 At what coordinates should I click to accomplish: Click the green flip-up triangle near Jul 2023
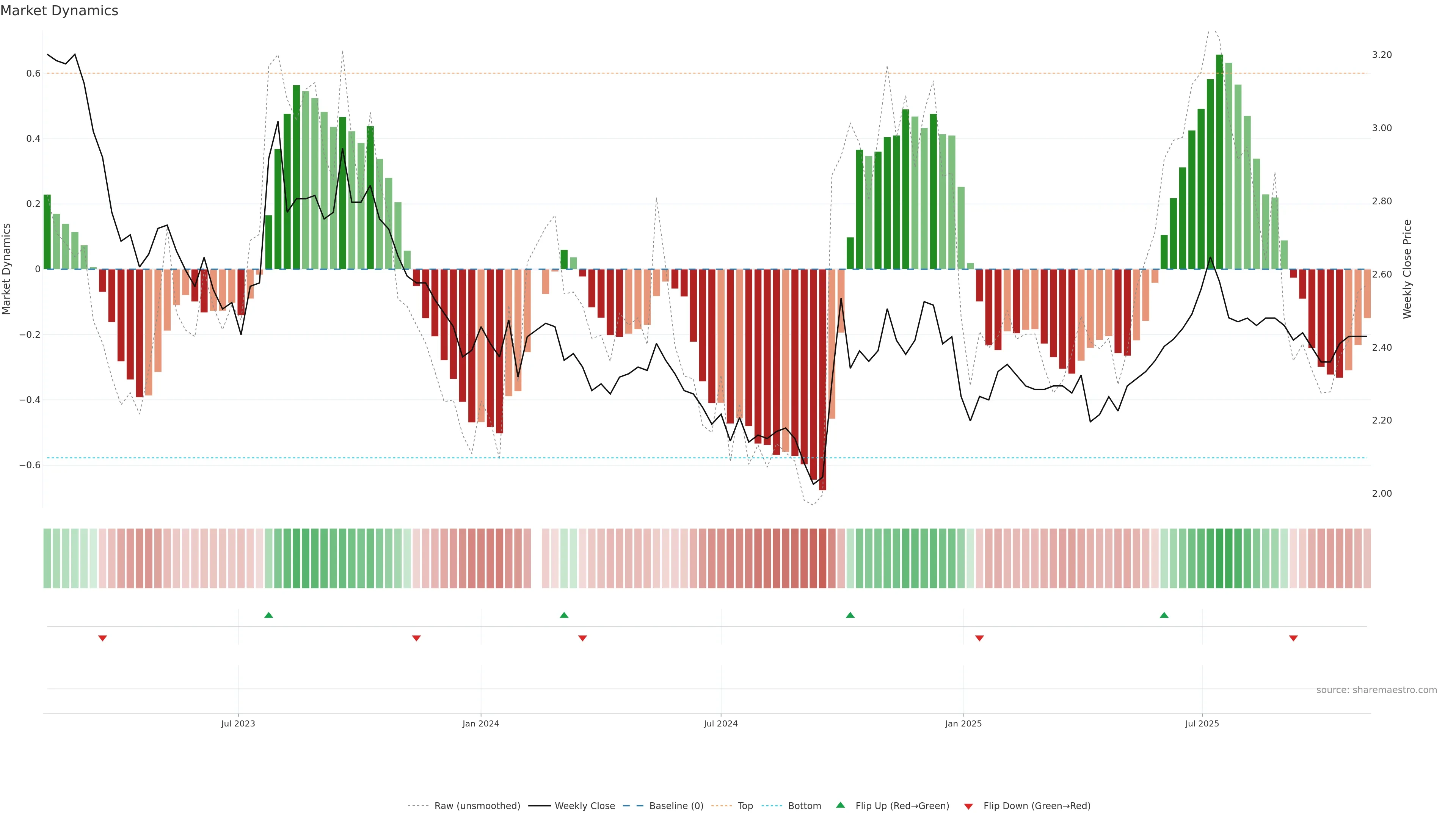(268, 615)
